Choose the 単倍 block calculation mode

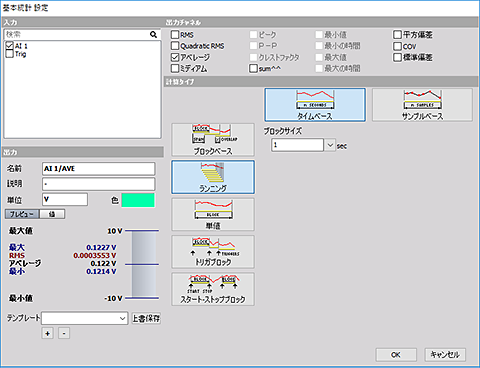(x=213, y=214)
